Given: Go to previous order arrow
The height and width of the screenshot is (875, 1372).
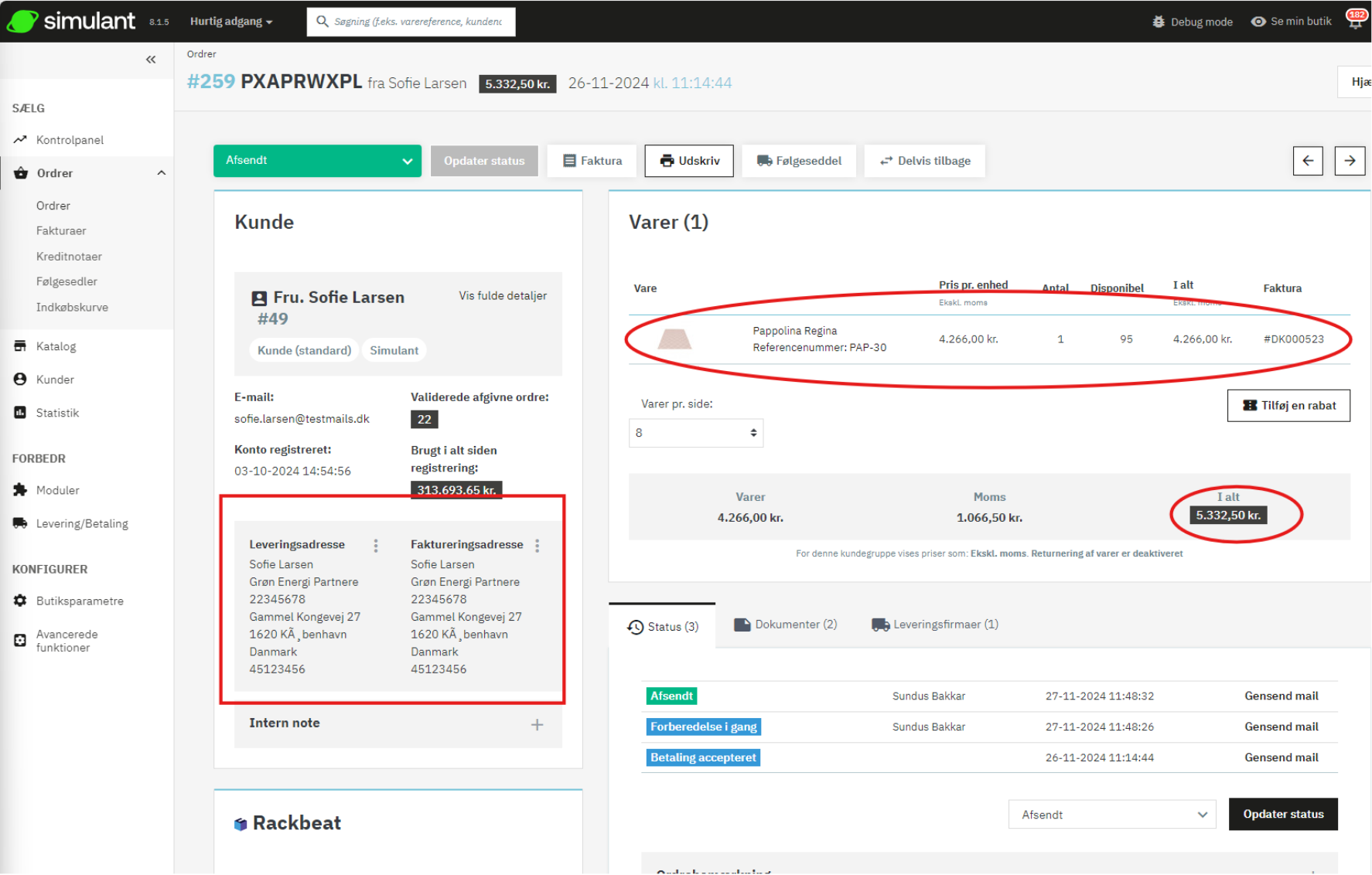Looking at the screenshot, I should pos(1307,161).
